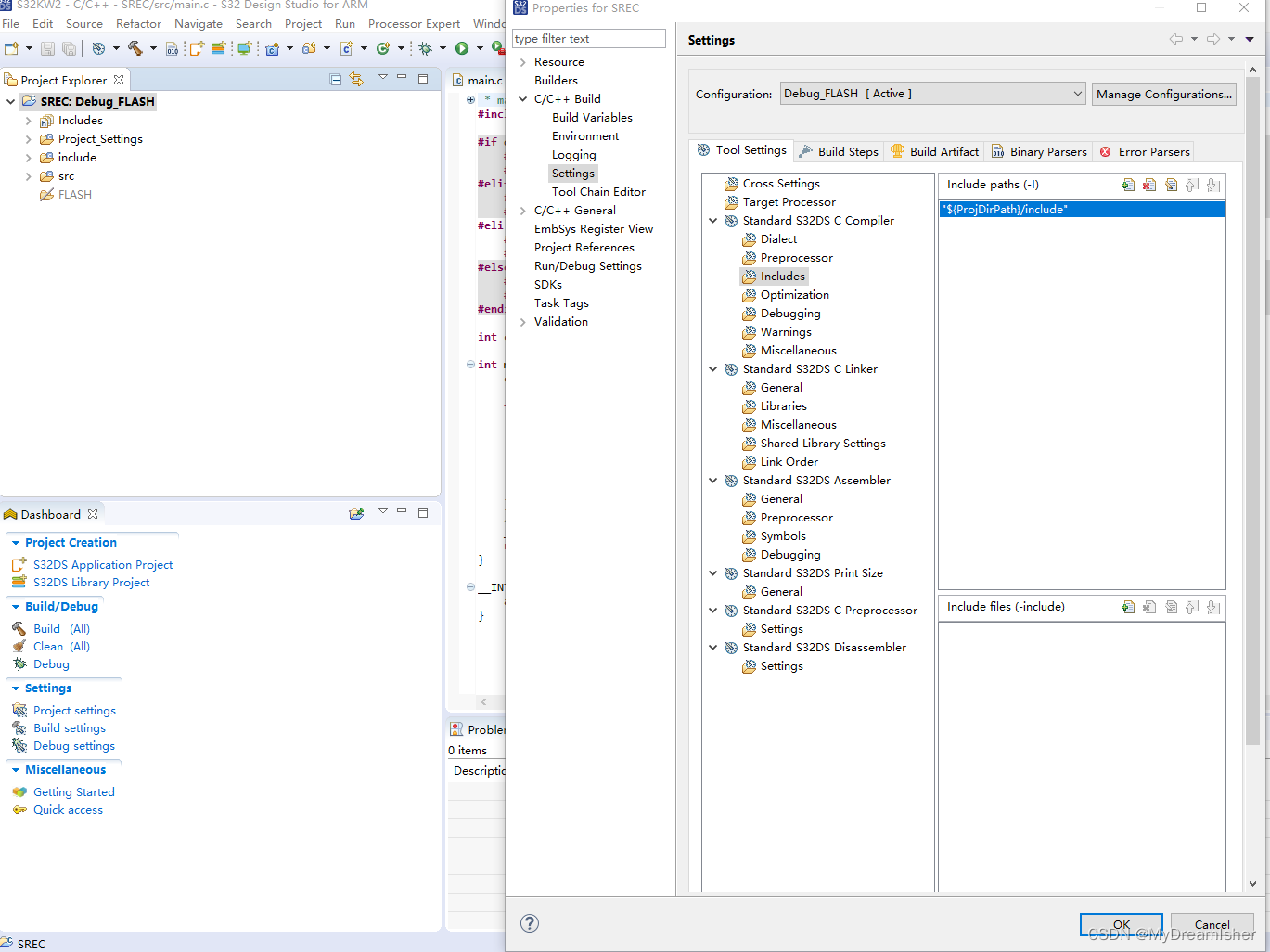Click the Debug bug icon in main toolbar

pyautogui.click(x=425, y=48)
